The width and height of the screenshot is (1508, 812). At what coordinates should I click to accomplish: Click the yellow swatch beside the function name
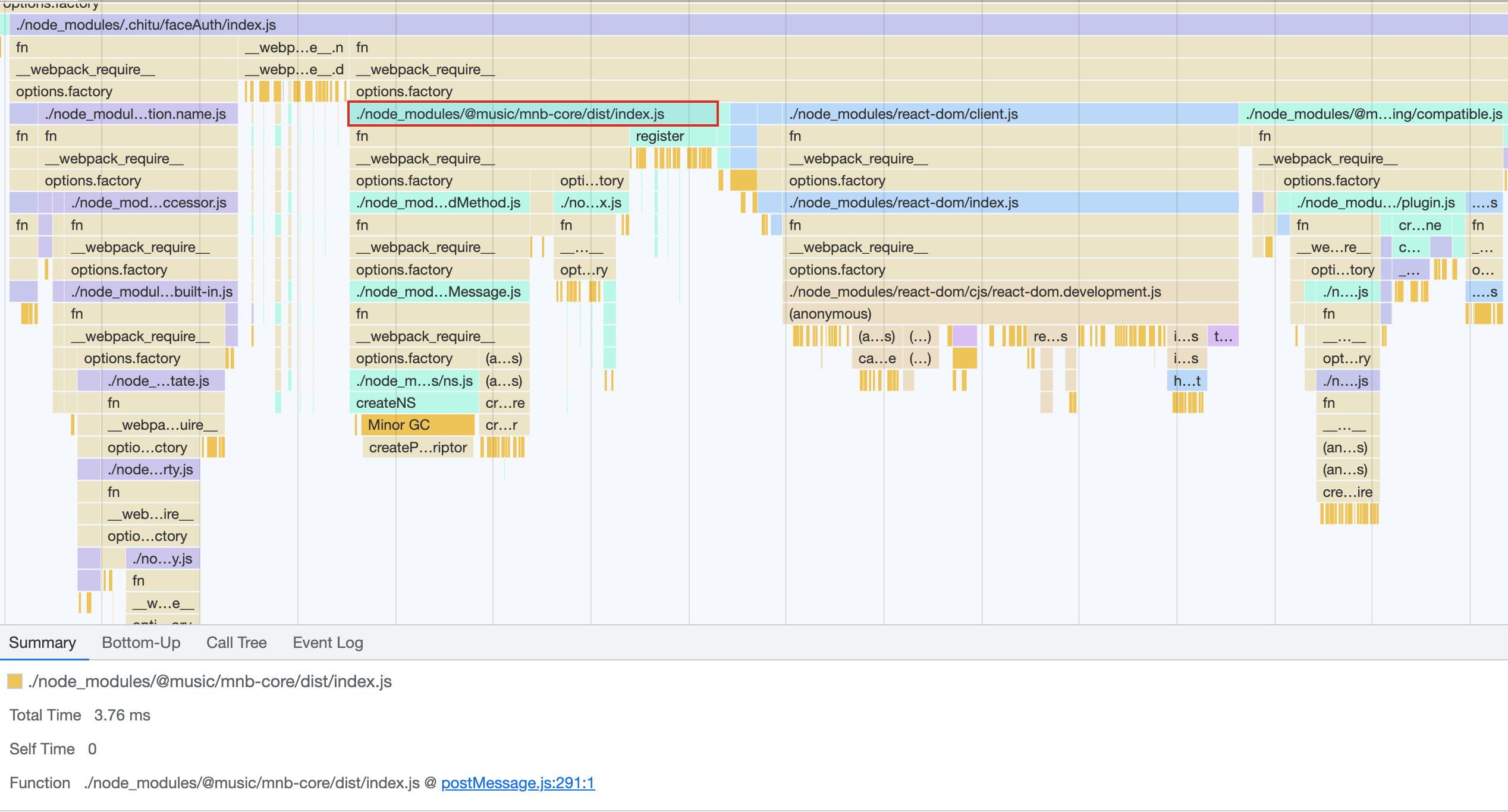(15, 681)
